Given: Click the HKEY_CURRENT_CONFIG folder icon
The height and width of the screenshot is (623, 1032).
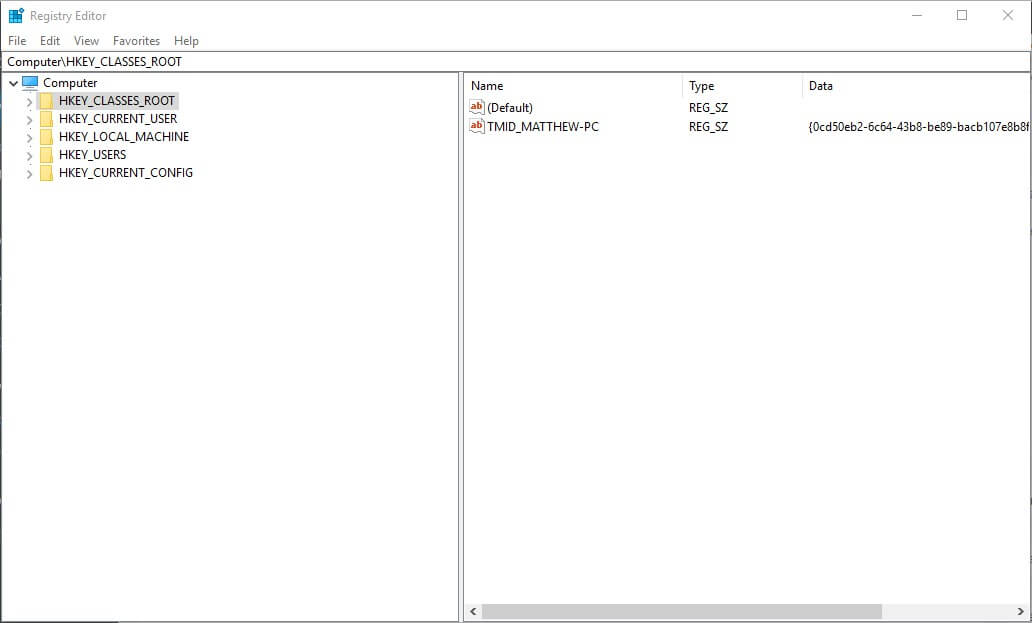Looking at the screenshot, I should 46,172.
